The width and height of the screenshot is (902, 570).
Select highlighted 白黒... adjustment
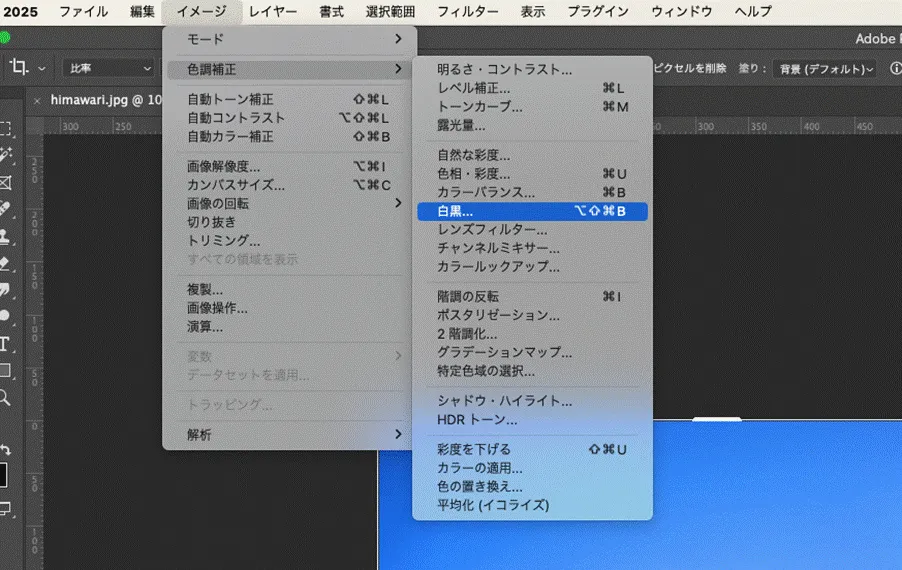tap(532, 211)
